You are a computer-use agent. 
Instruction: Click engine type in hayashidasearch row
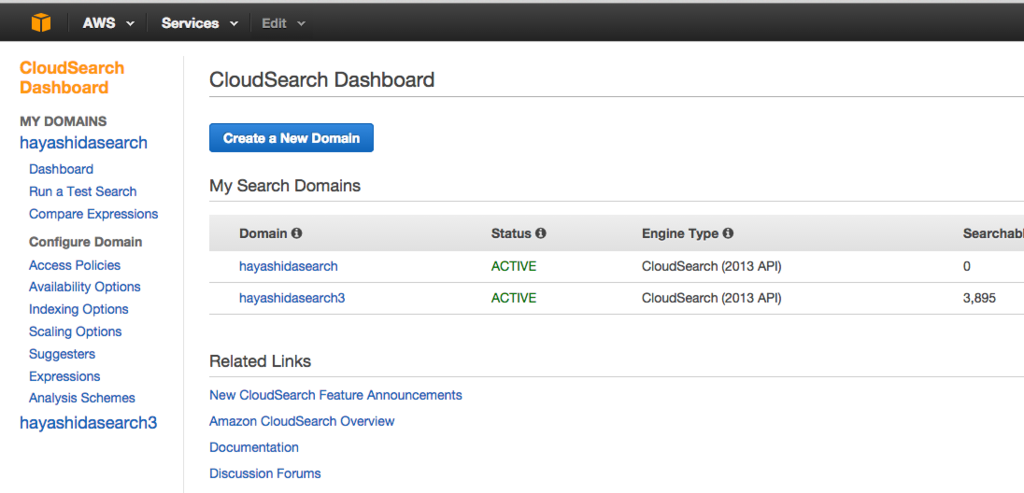point(712,266)
